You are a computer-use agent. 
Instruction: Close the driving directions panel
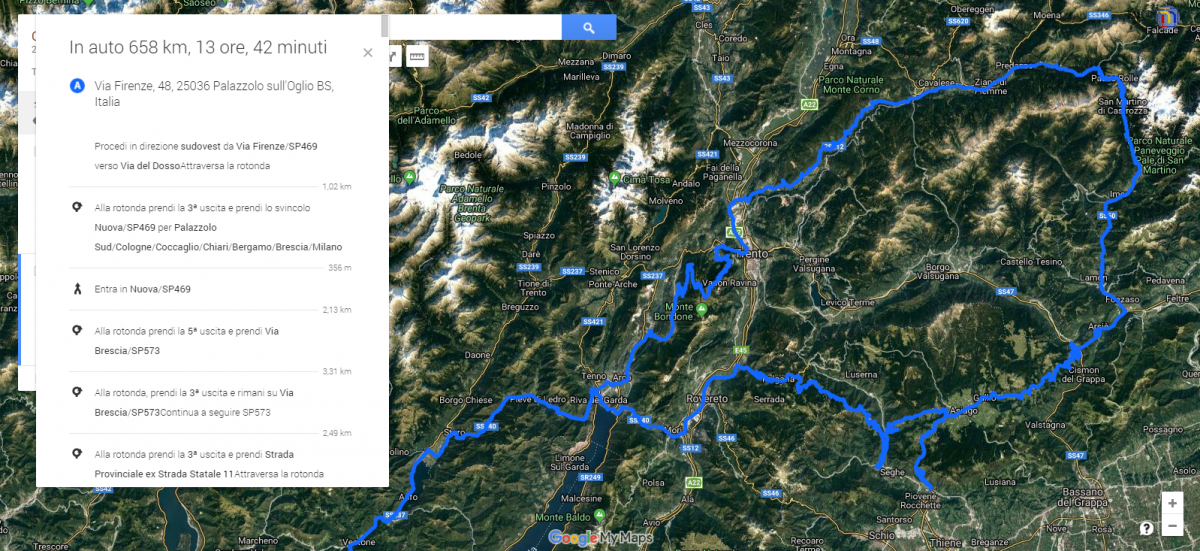[x=368, y=53]
